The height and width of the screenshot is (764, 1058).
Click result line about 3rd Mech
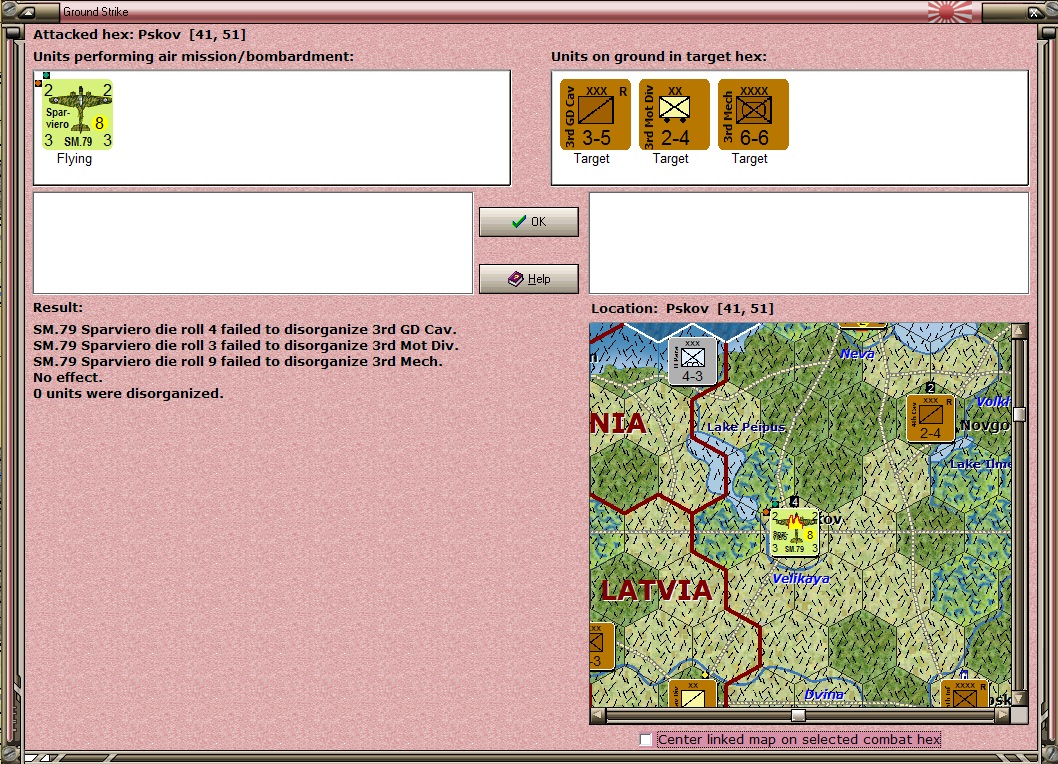coord(238,362)
